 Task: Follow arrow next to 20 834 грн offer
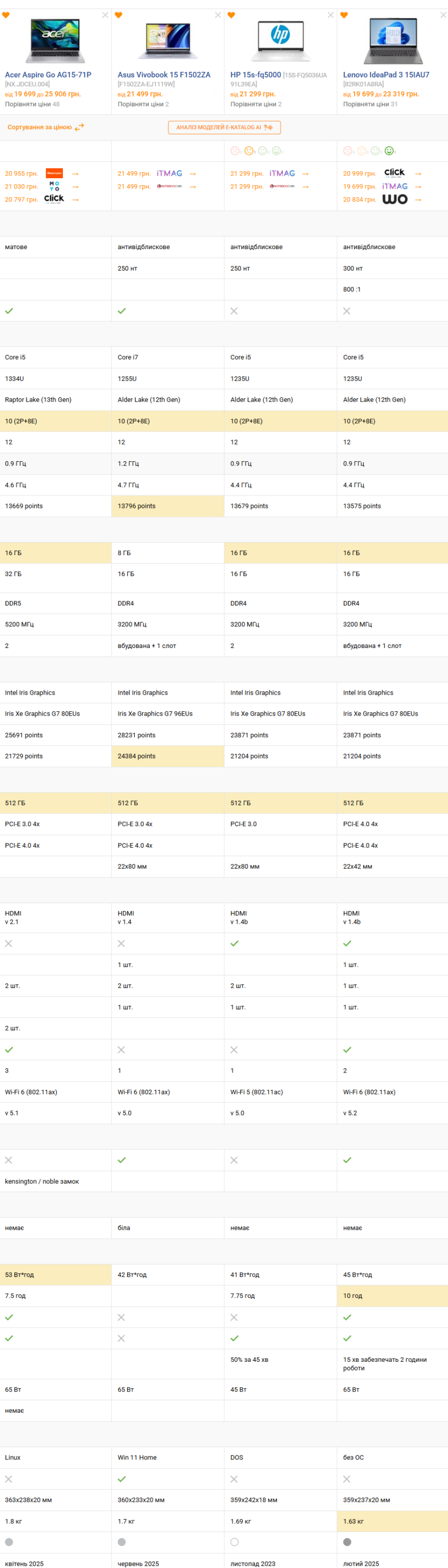[418, 200]
